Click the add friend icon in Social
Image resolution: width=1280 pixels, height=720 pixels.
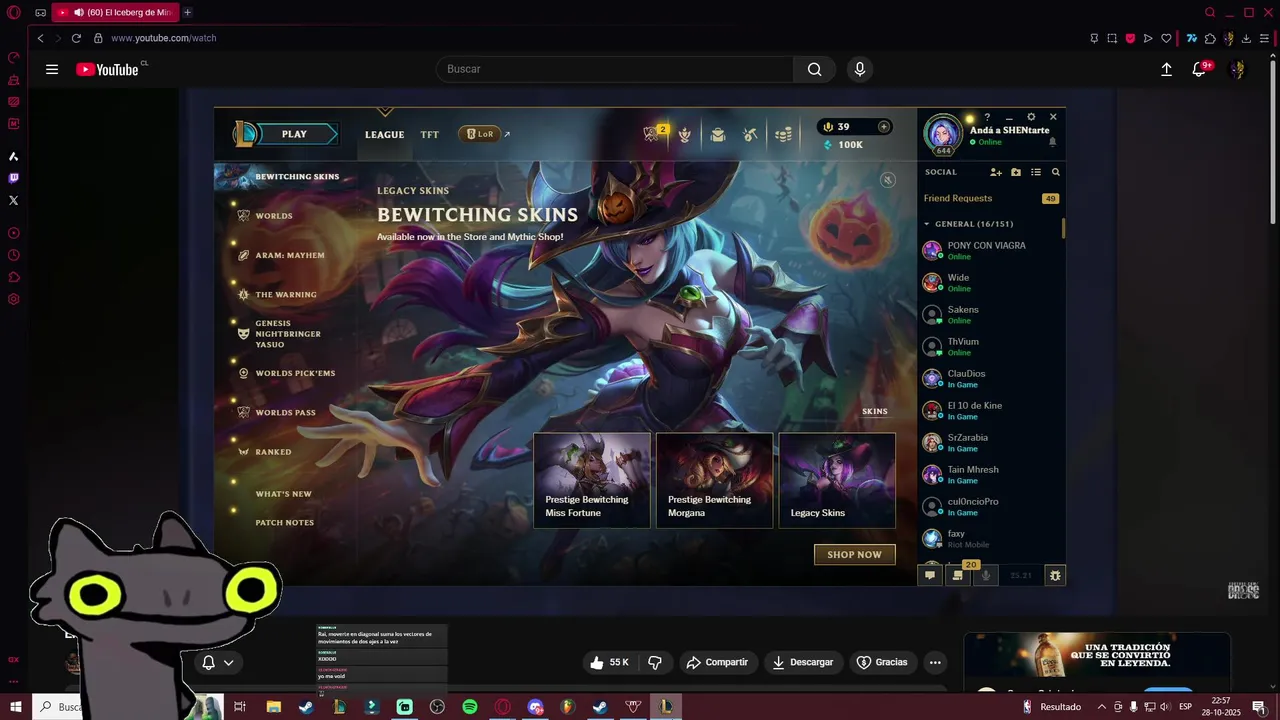tap(995, 172)
